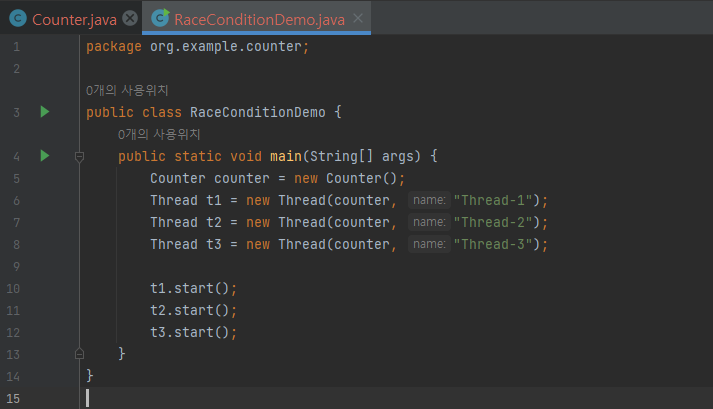This screenshot has width=713, height=409.
Task: Click the name: hint before "Thread-1"
Action: pyautogui.click(x=429, y=200)
